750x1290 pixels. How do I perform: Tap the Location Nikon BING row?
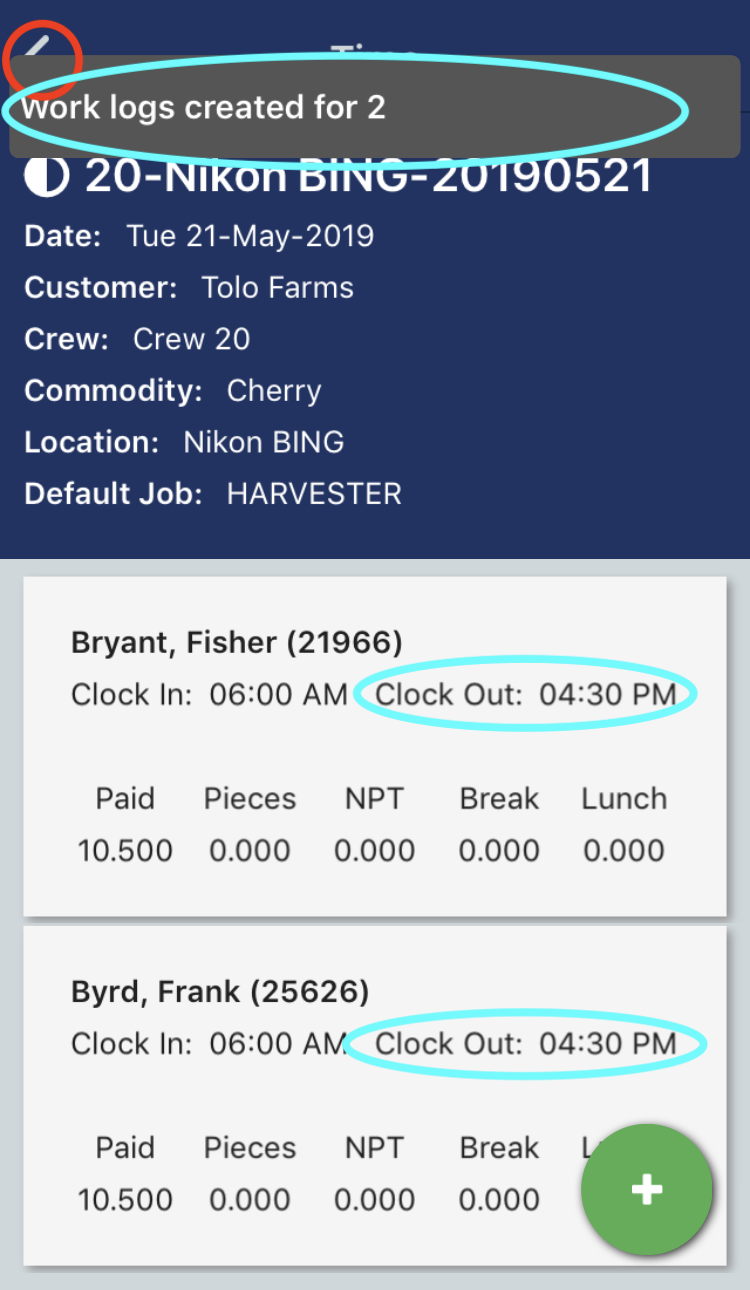click(x=184, y=442)
